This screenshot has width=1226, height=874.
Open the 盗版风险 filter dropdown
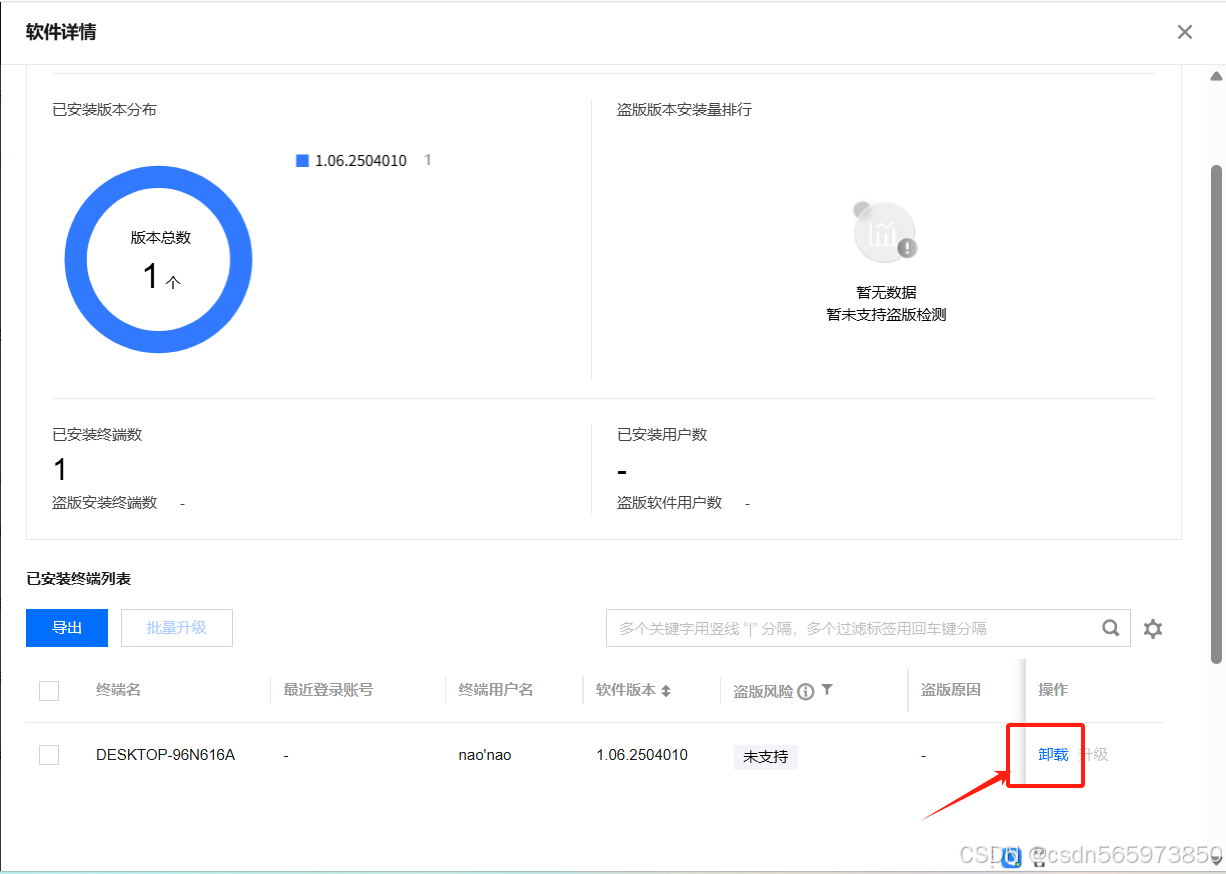(828, 690)
